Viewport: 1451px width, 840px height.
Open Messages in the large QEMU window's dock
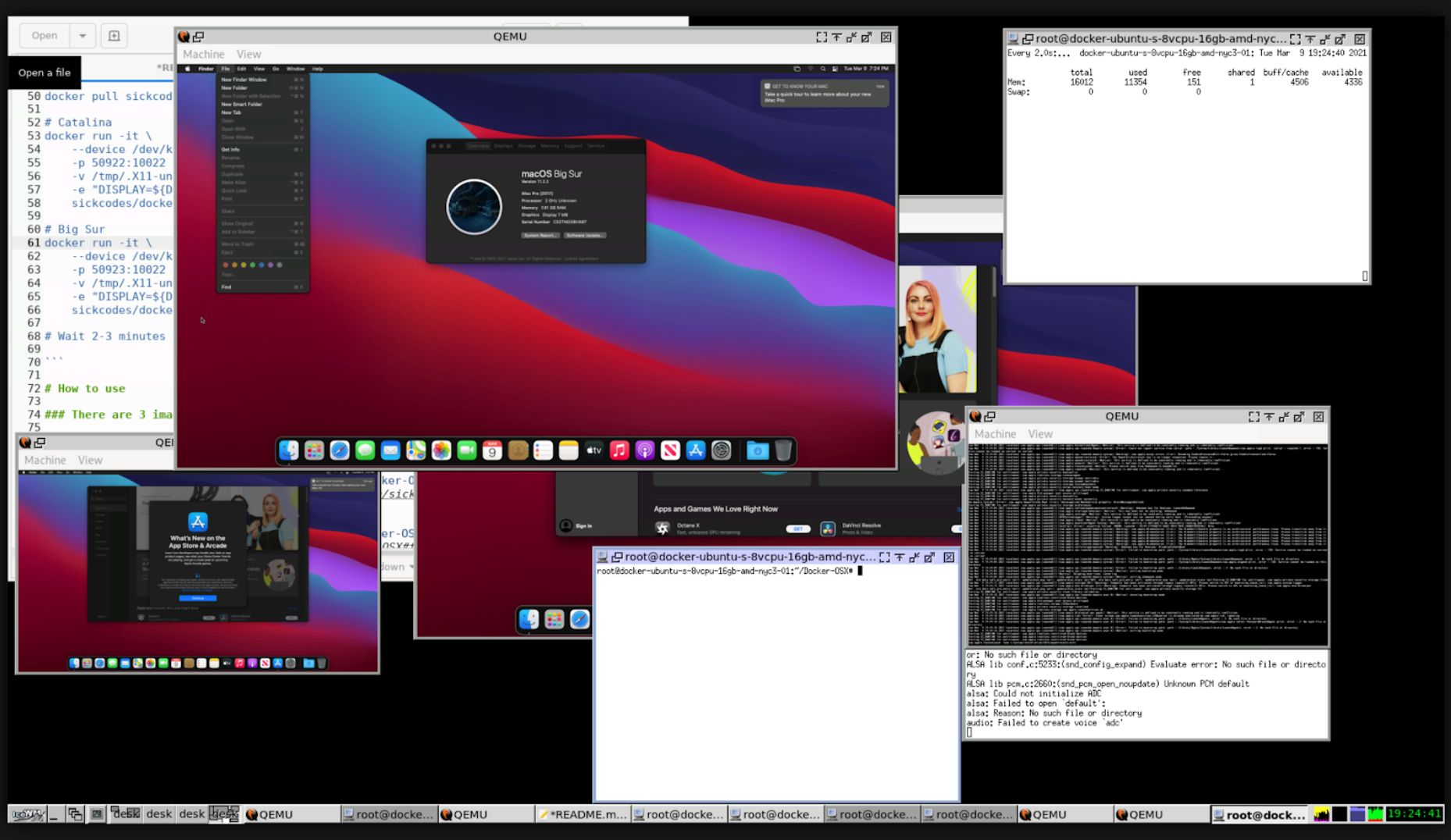click(365, 450)
